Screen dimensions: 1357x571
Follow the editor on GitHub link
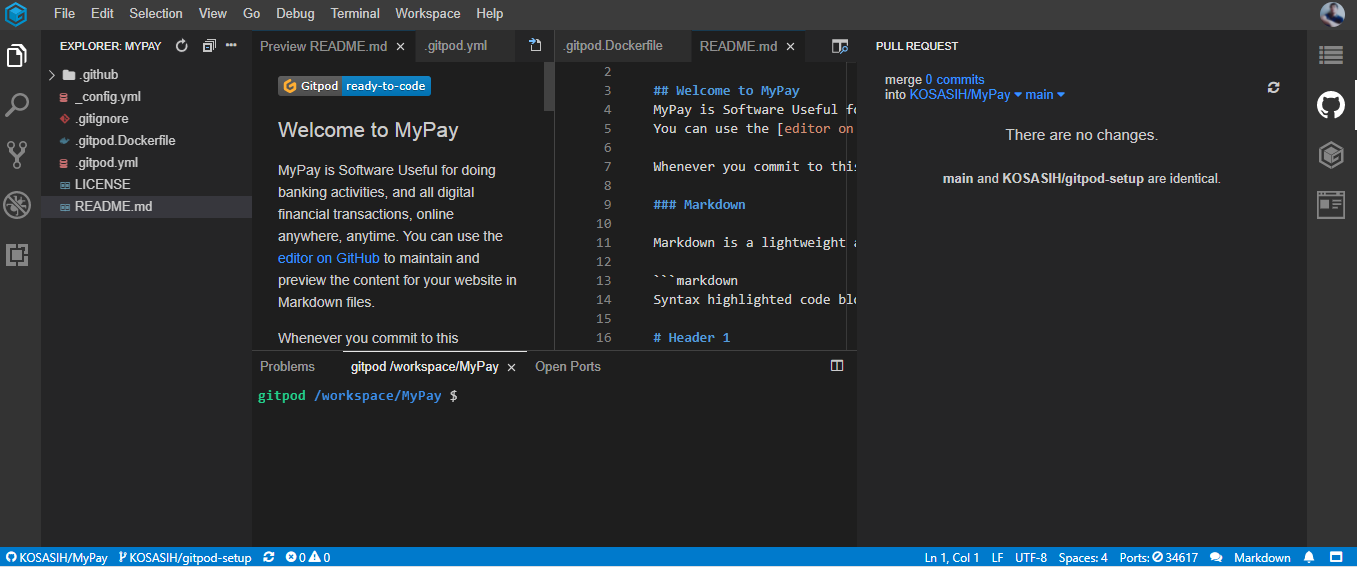pyautogui.click(x=329, y=258)
